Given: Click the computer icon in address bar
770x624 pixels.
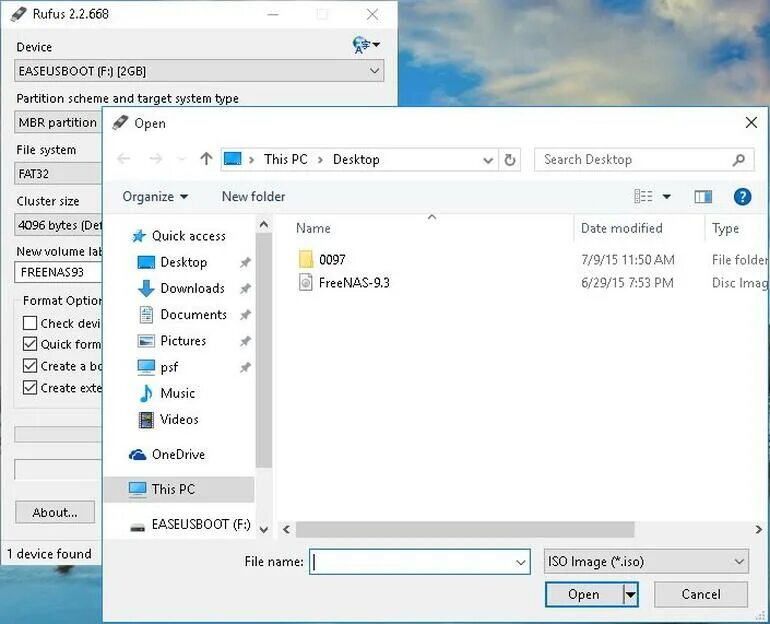Looking at the screenshot, I should (233, 159).
